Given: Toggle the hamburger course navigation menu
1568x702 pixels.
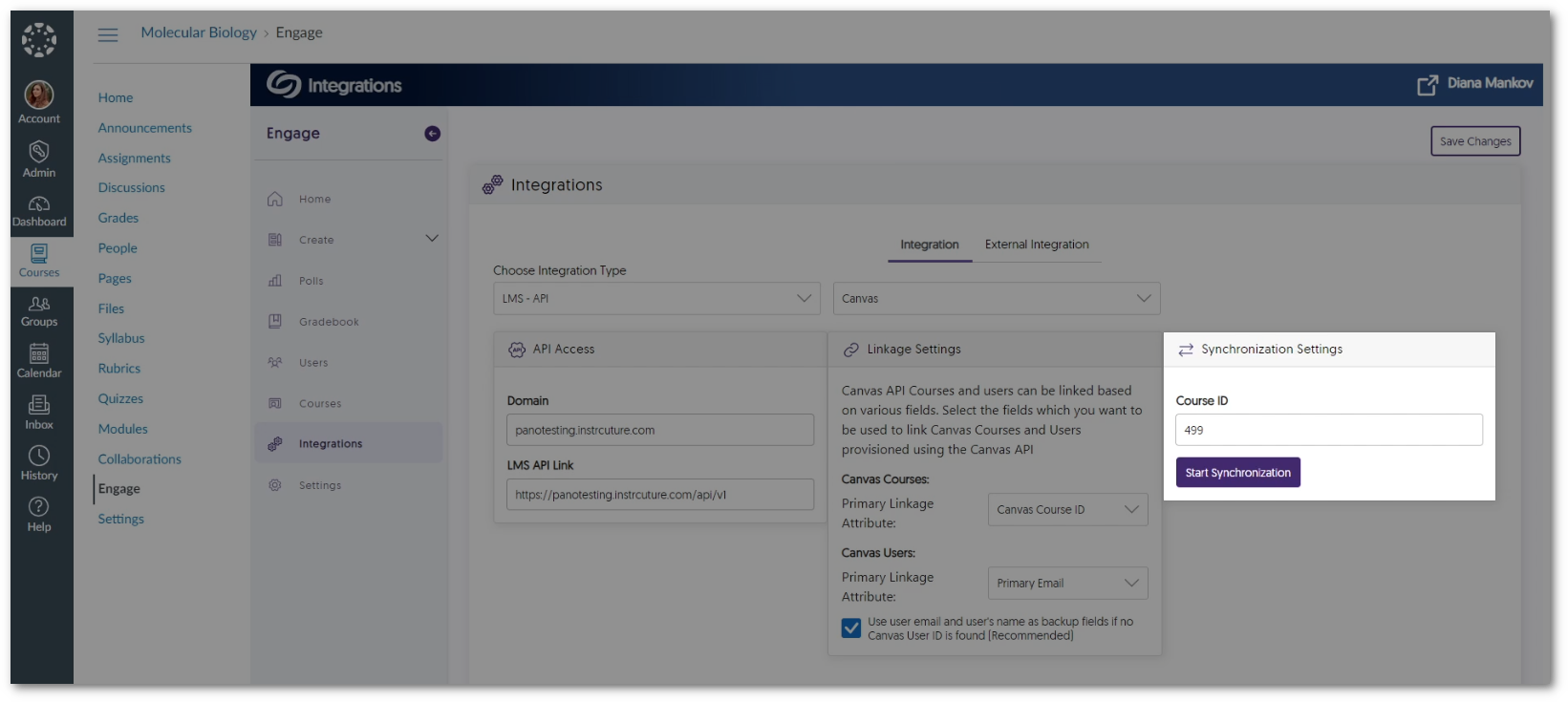Looking at the screenshot, I should (x=108, y=34).
